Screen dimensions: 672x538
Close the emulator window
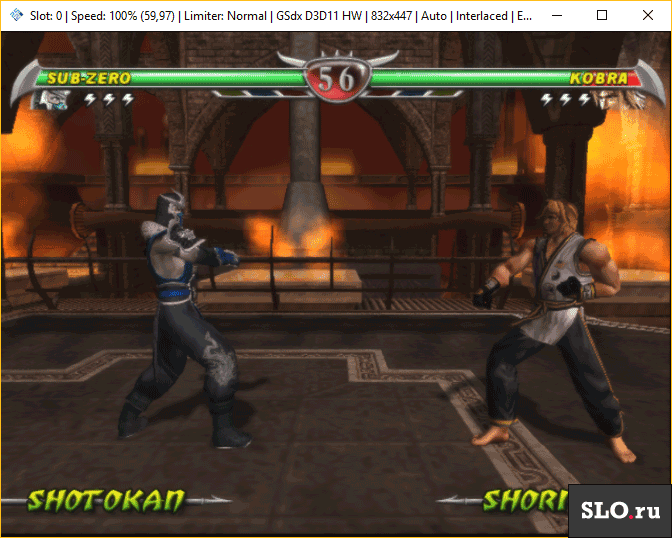click(x=648, y=15)
